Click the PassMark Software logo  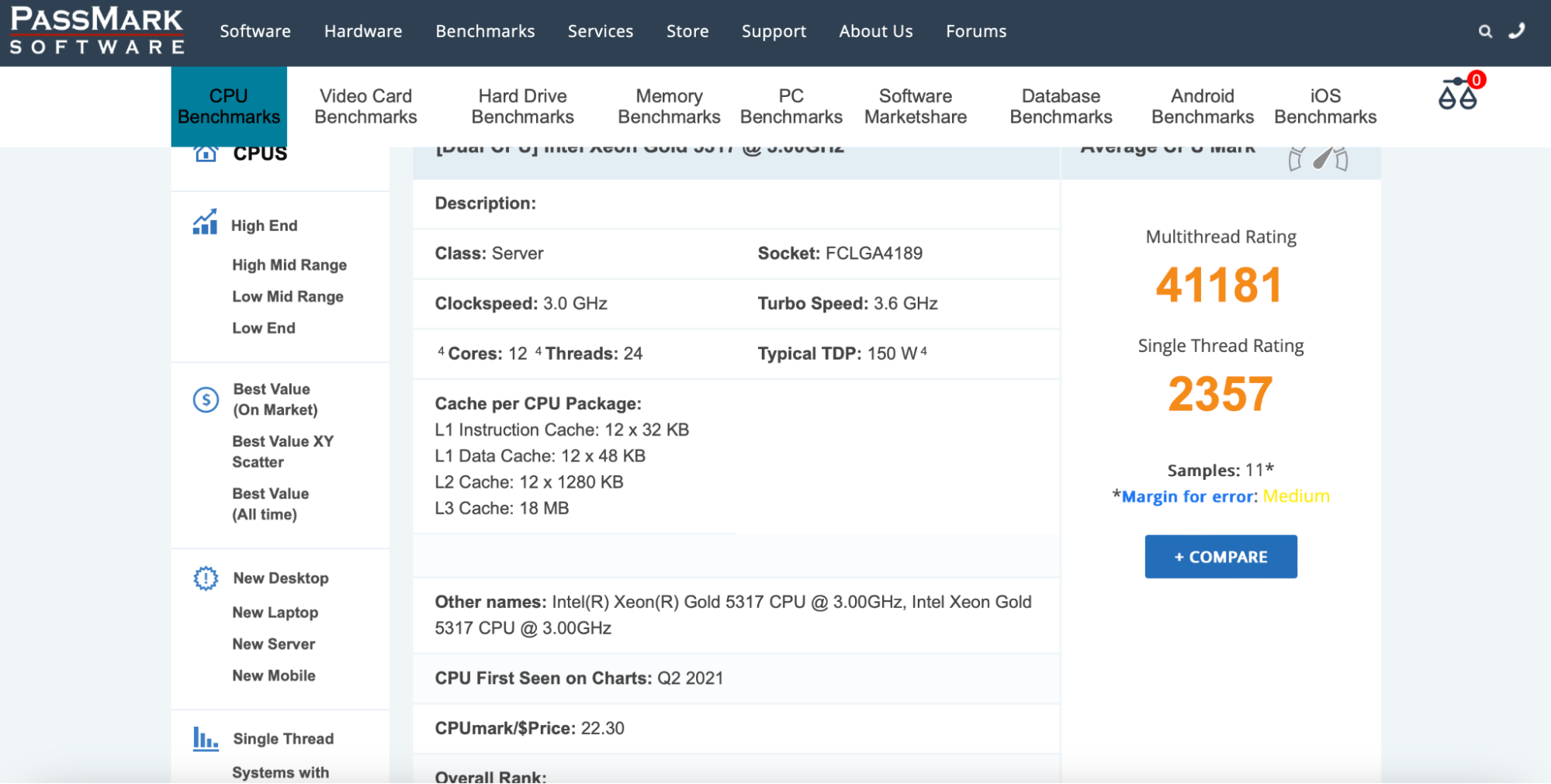[x=97, y=31]
